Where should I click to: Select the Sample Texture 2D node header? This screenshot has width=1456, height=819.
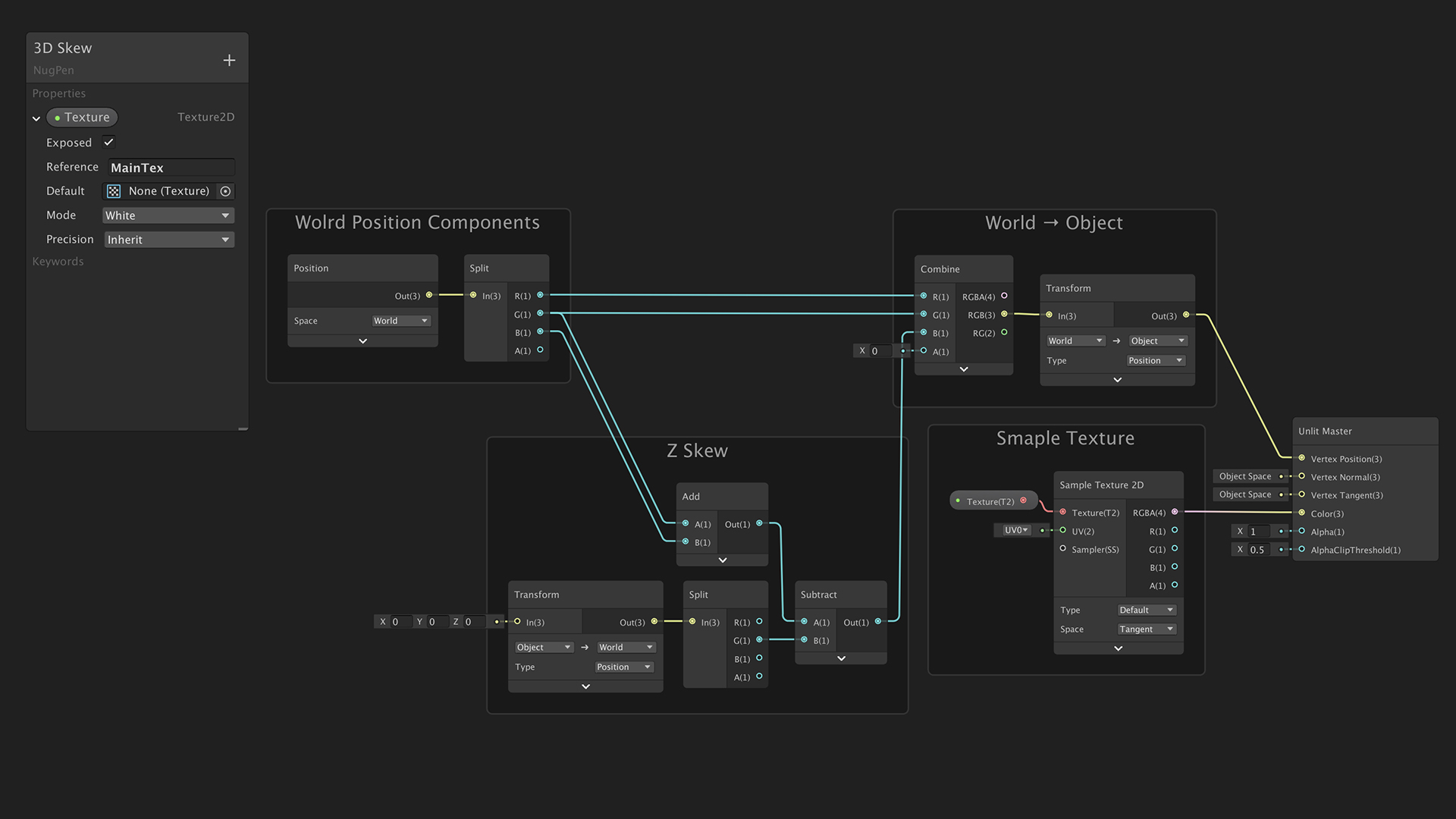(1119, 485)
